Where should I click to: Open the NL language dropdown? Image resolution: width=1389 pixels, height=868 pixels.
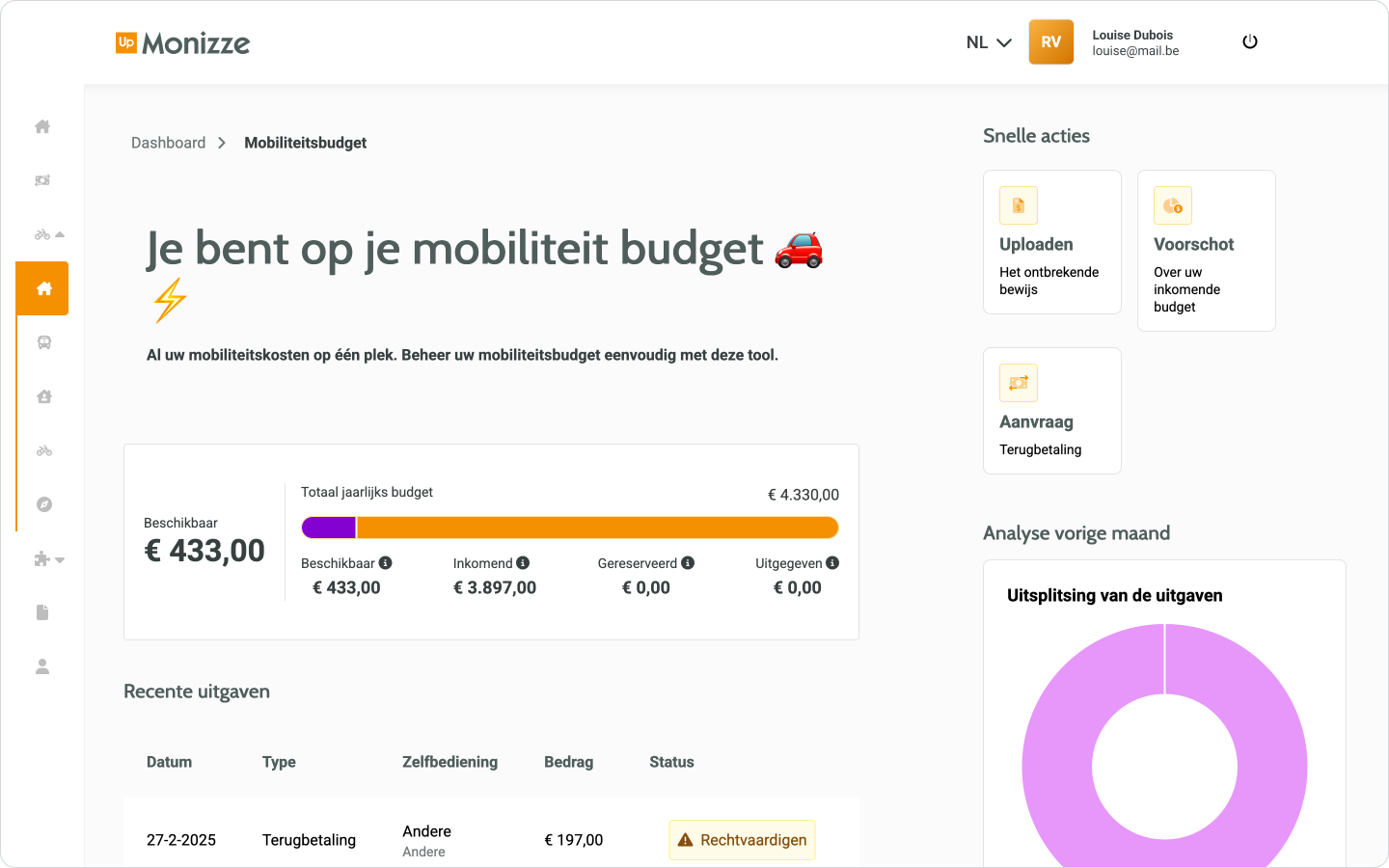988,42
